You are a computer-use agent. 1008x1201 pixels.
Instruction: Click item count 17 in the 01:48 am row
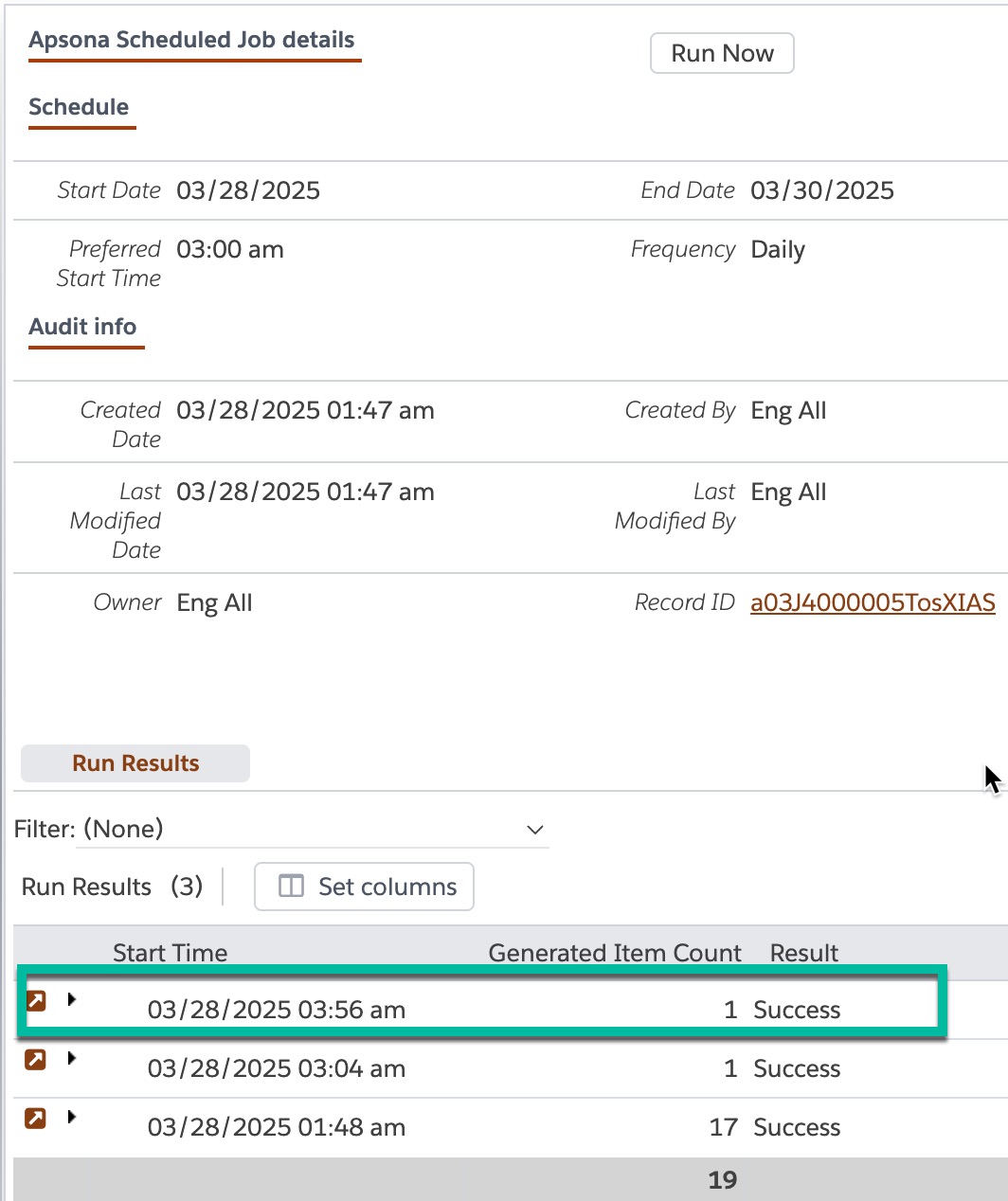pos(724,1127)
